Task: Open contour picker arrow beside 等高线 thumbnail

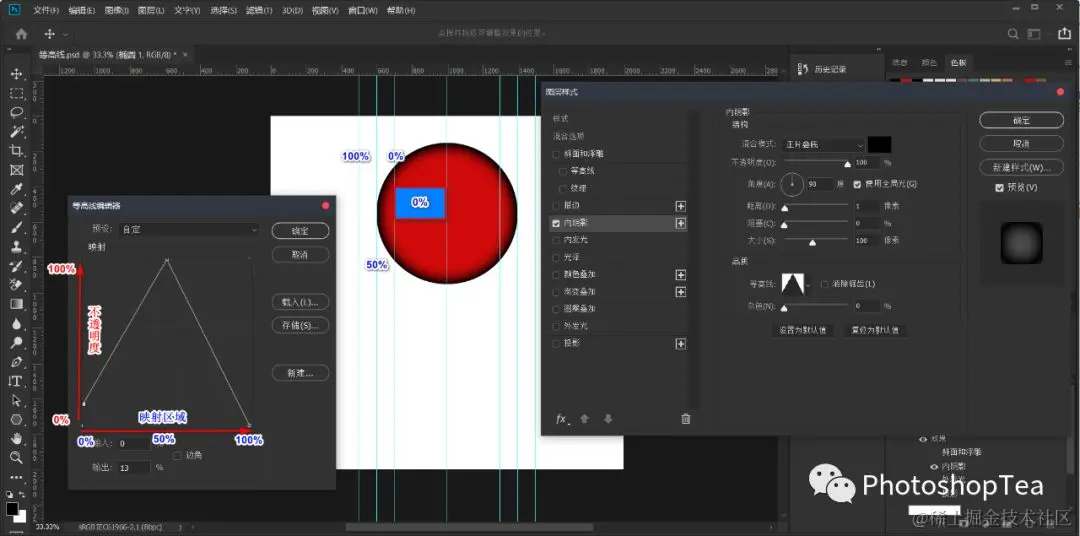Action: (809, 284)
